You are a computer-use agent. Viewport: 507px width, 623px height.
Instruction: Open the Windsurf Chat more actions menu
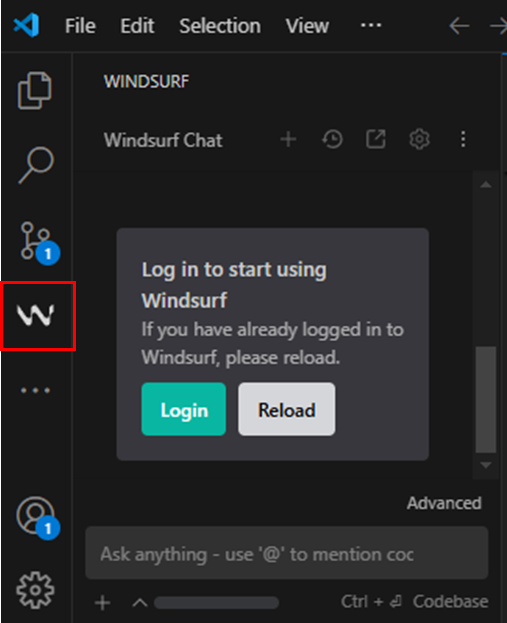(x=463, y=139)
